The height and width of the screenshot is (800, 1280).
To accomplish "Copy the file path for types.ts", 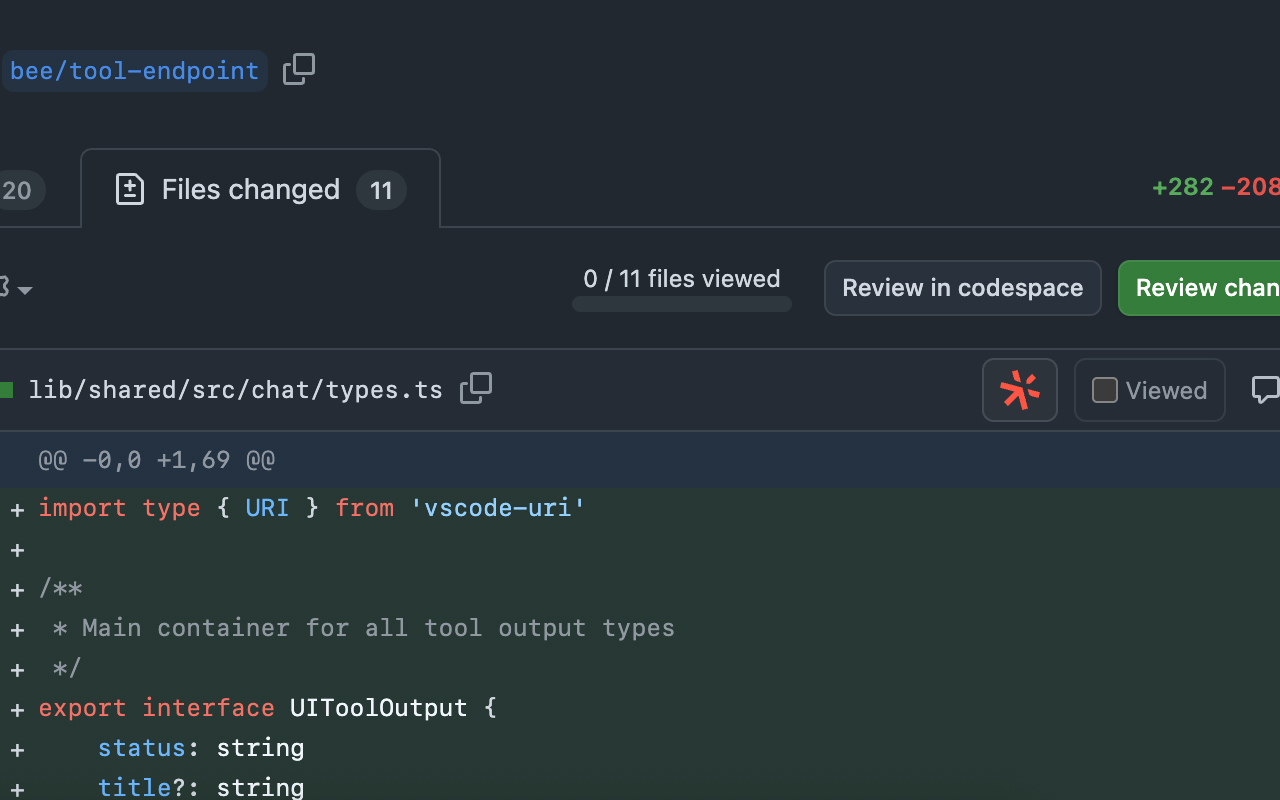I will [476, 388].
